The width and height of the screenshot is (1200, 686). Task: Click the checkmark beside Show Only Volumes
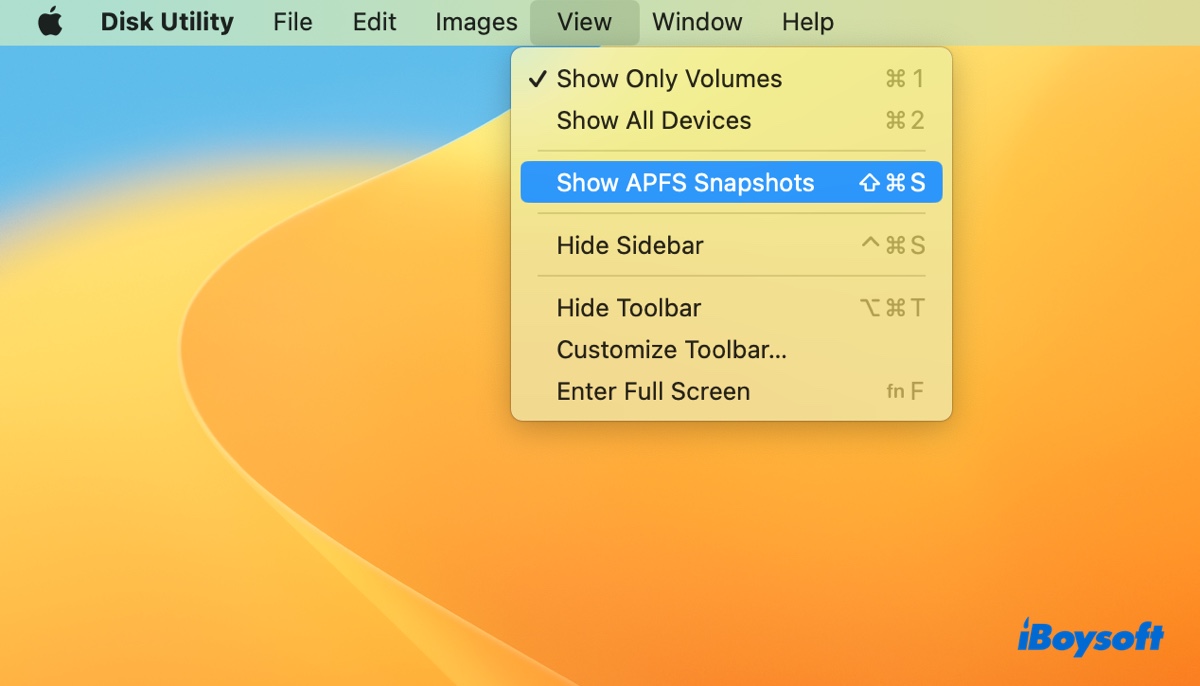pyautogui.click(x=538, y=79)
